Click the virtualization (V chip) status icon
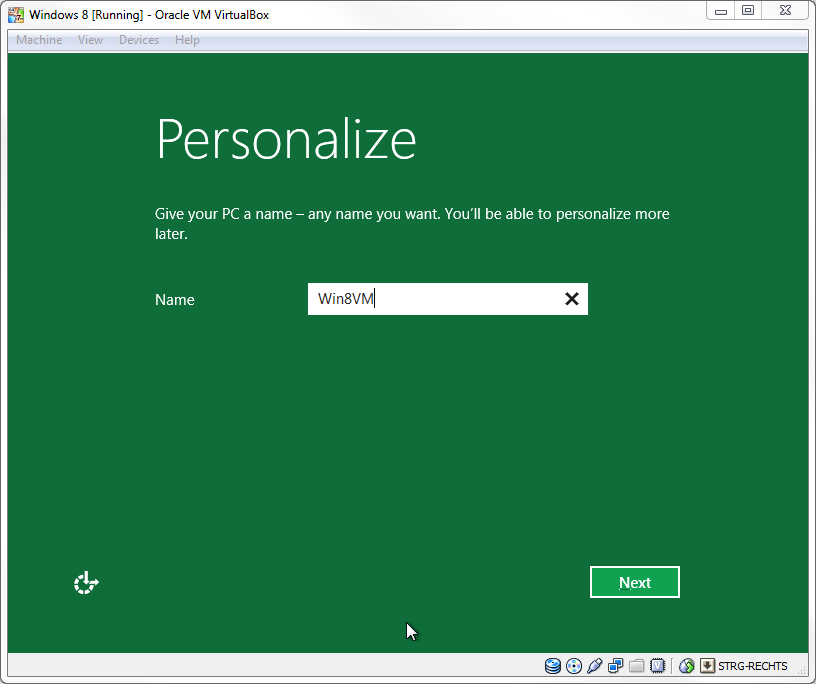 658,666
